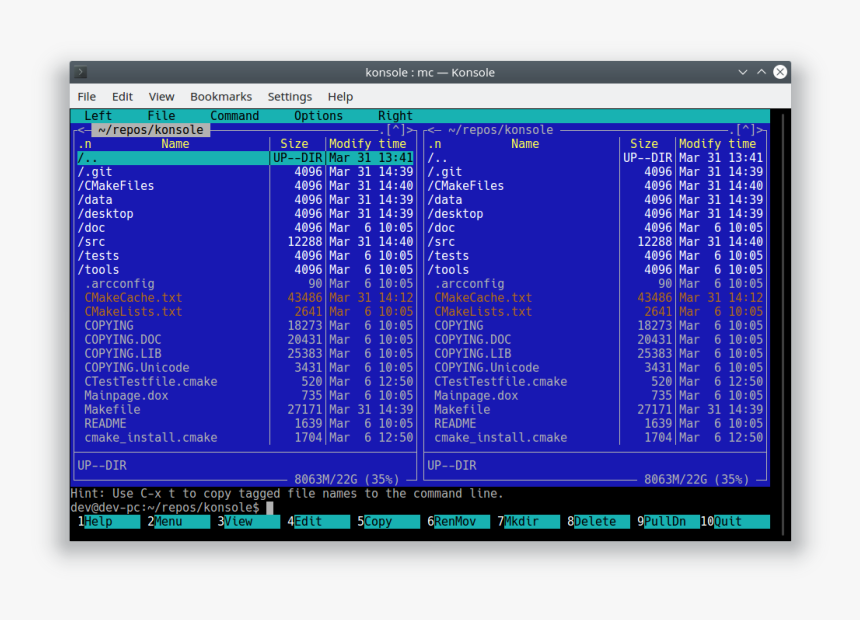
Task: Open mc File menu in cyan bar
Action: point(161,116)
